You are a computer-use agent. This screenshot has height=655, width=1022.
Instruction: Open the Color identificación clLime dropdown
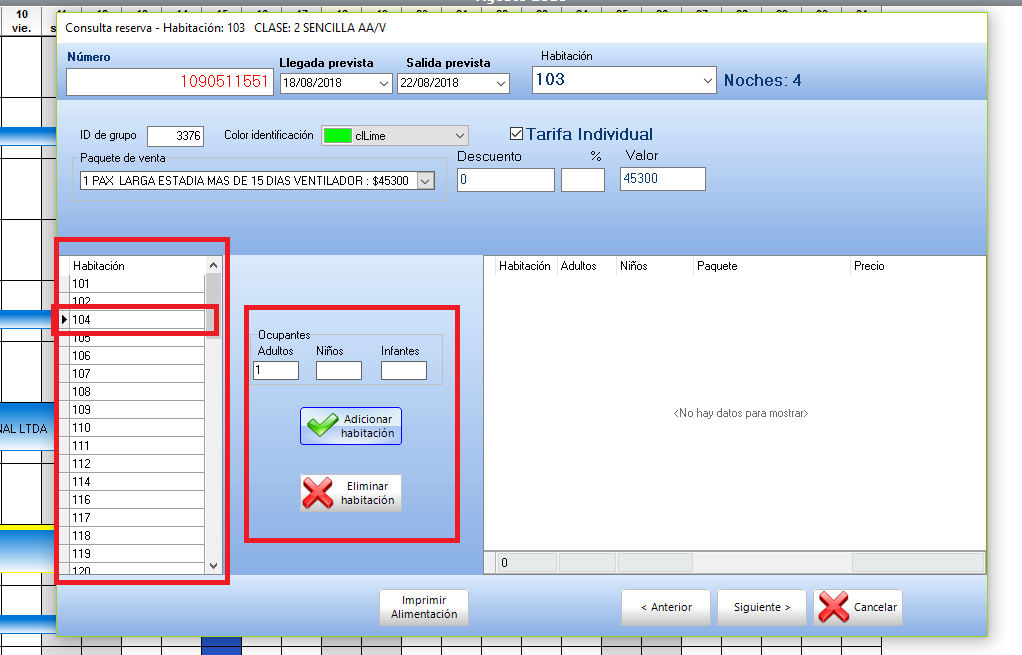459,136
